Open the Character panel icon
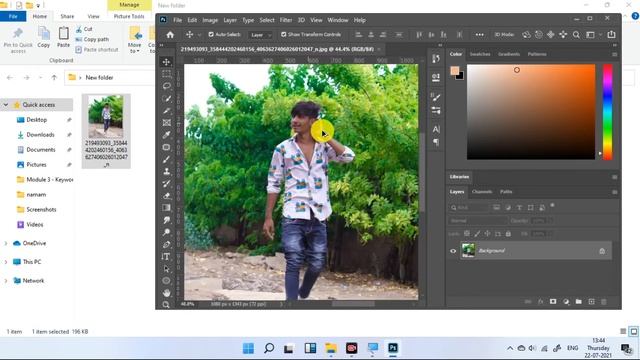Image resolution: width=640 pixels, height=360 pixels. pos(436,129)
